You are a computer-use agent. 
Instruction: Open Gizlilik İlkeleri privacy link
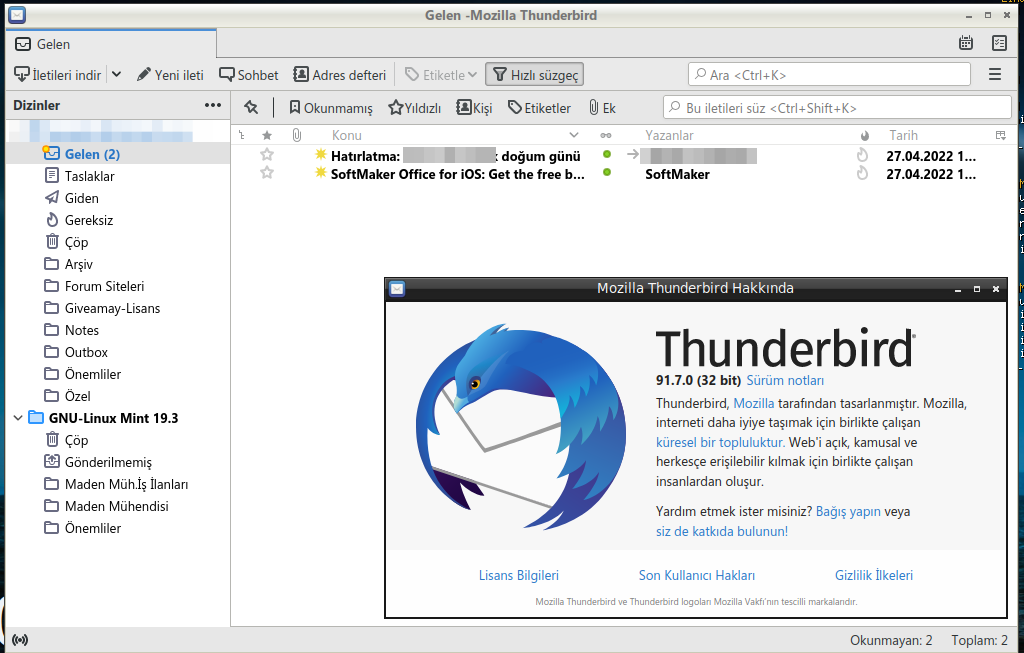[x=874, y=575]
